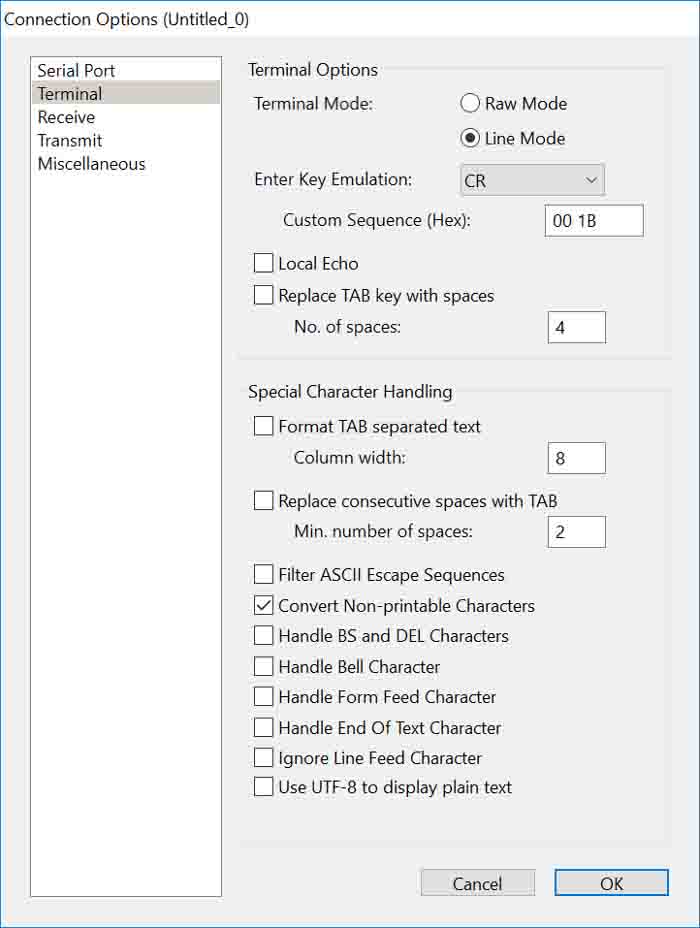Toggle Replace consecutive spaces with TAB
This screenshot has height=928, width=700.
click(x=264, y=500)
